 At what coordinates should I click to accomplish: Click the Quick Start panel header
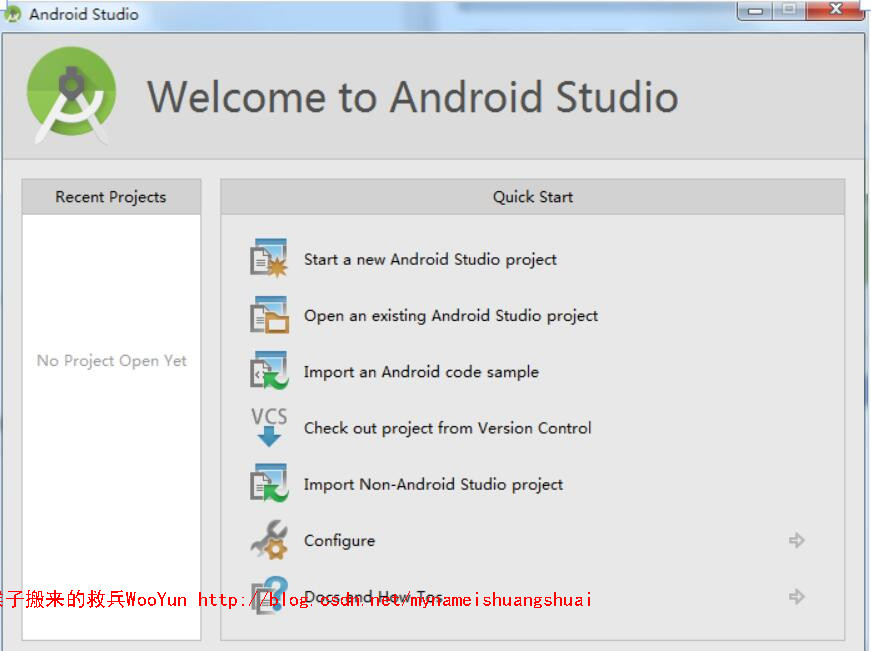532,197
